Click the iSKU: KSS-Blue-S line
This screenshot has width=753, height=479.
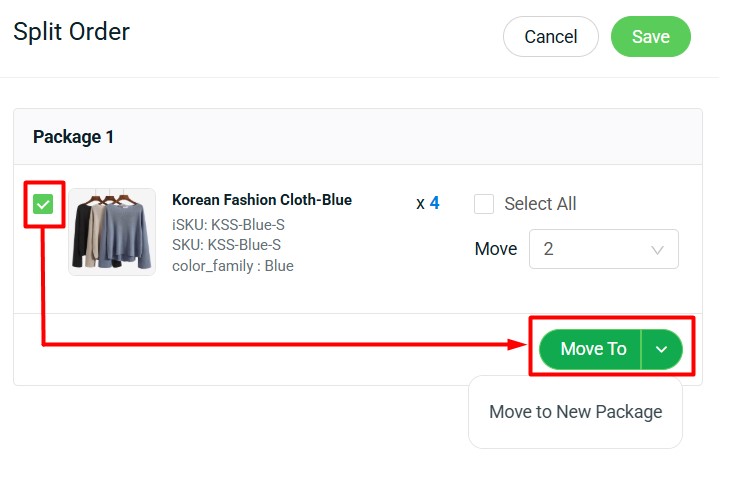pos(228,225)
